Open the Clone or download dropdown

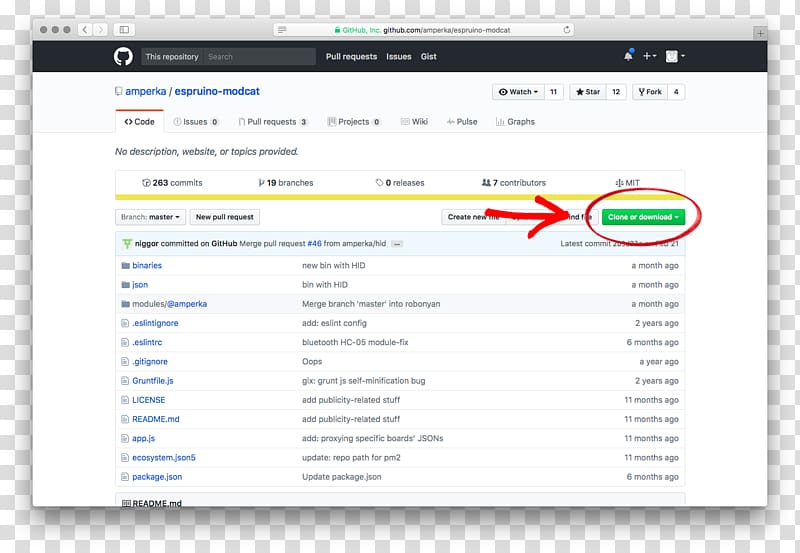(643, 217)
